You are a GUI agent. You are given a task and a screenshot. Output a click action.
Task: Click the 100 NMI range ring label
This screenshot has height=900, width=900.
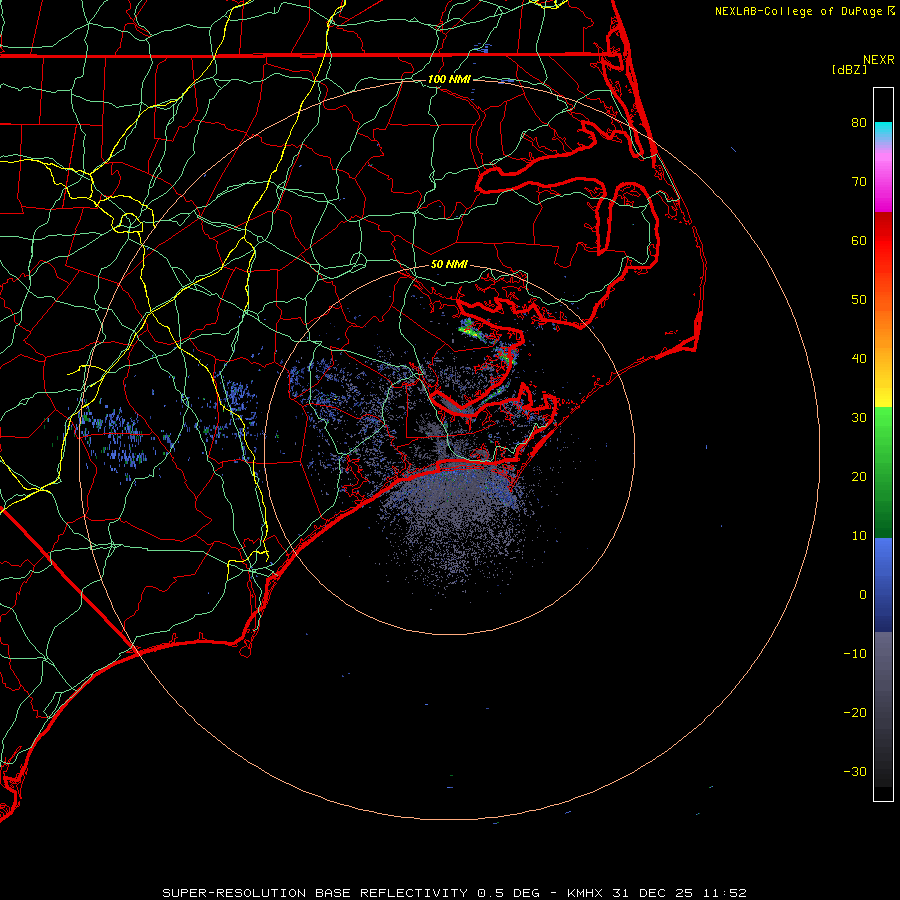click(449, 79)
